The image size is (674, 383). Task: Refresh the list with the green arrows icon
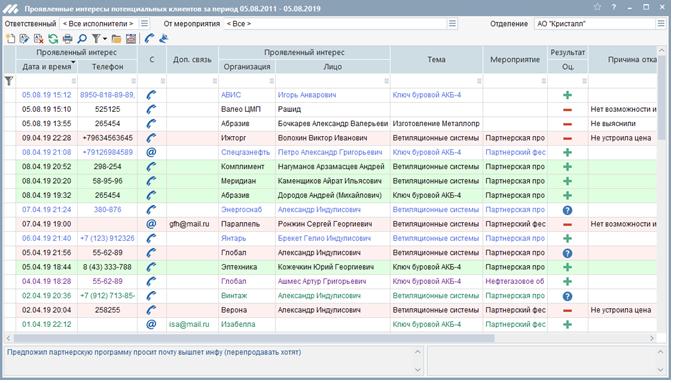(53, 39)
